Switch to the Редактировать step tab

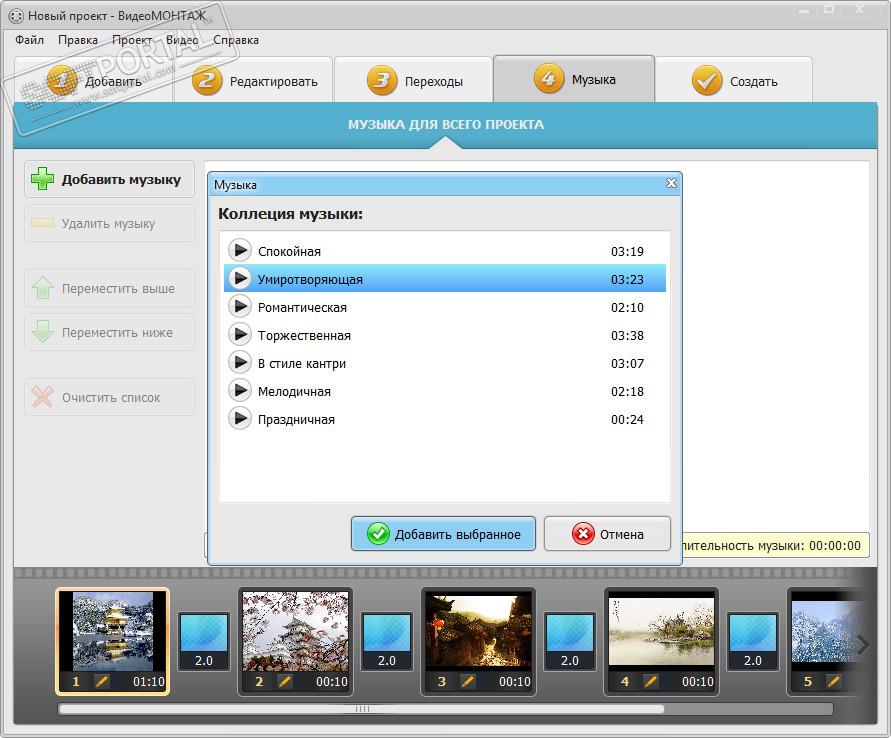click(253, 81)
